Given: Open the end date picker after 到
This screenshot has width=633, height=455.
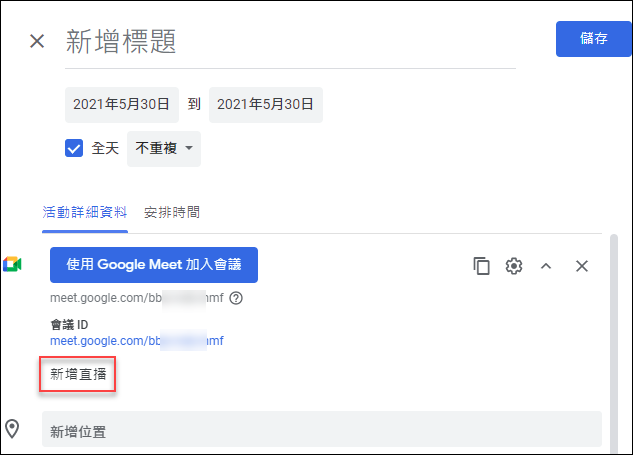Looking at the screenshot, I should pos(266,105).
